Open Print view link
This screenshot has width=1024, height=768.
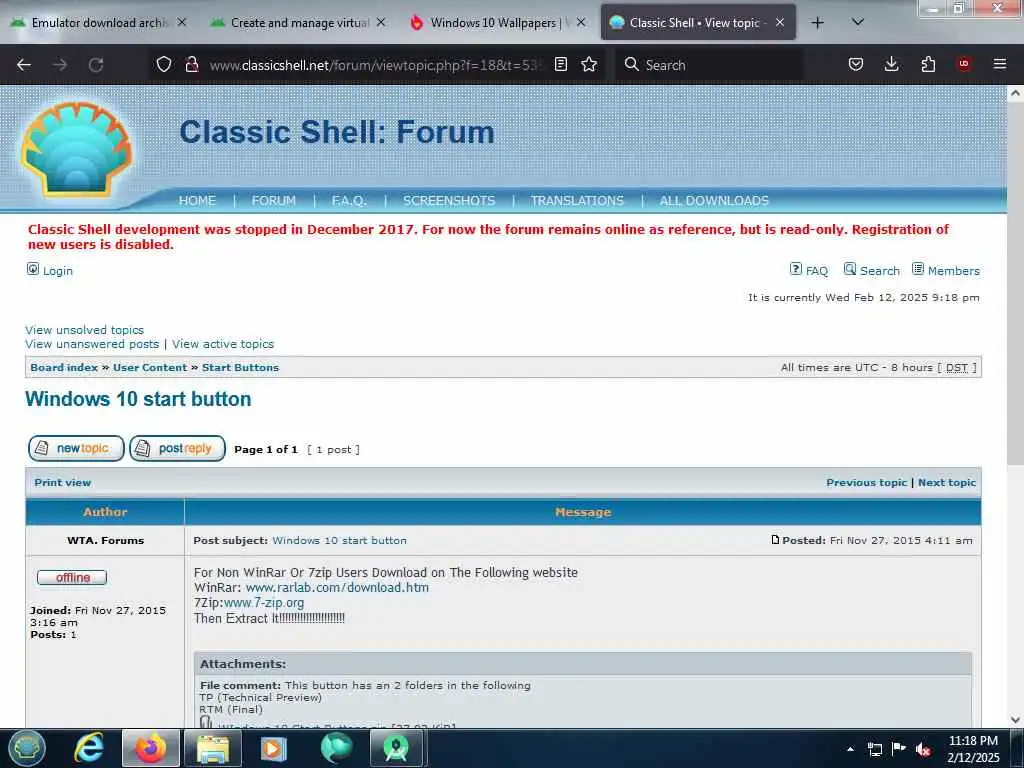coord(63,483)
